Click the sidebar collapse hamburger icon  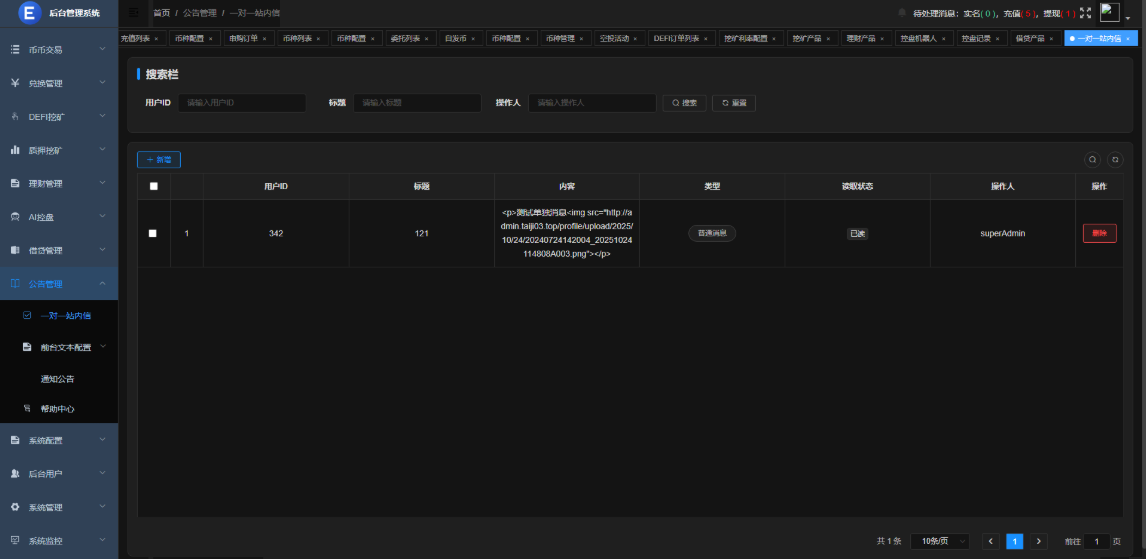point(133,12)
